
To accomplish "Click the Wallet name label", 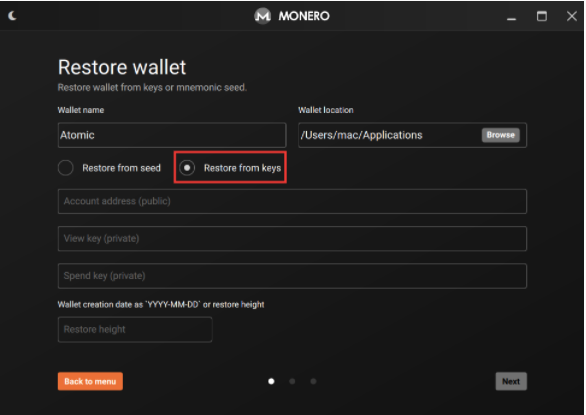I will point(81,110).
